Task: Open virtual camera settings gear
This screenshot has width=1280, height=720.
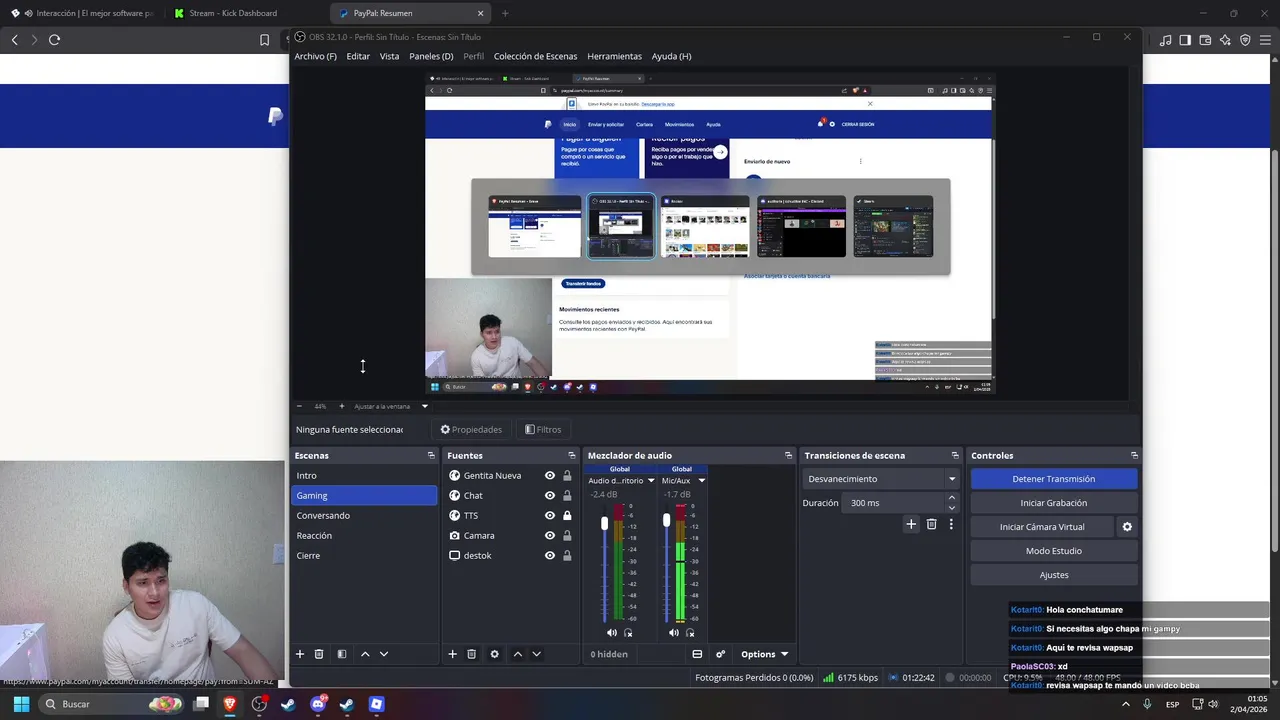Action: 1127,527
